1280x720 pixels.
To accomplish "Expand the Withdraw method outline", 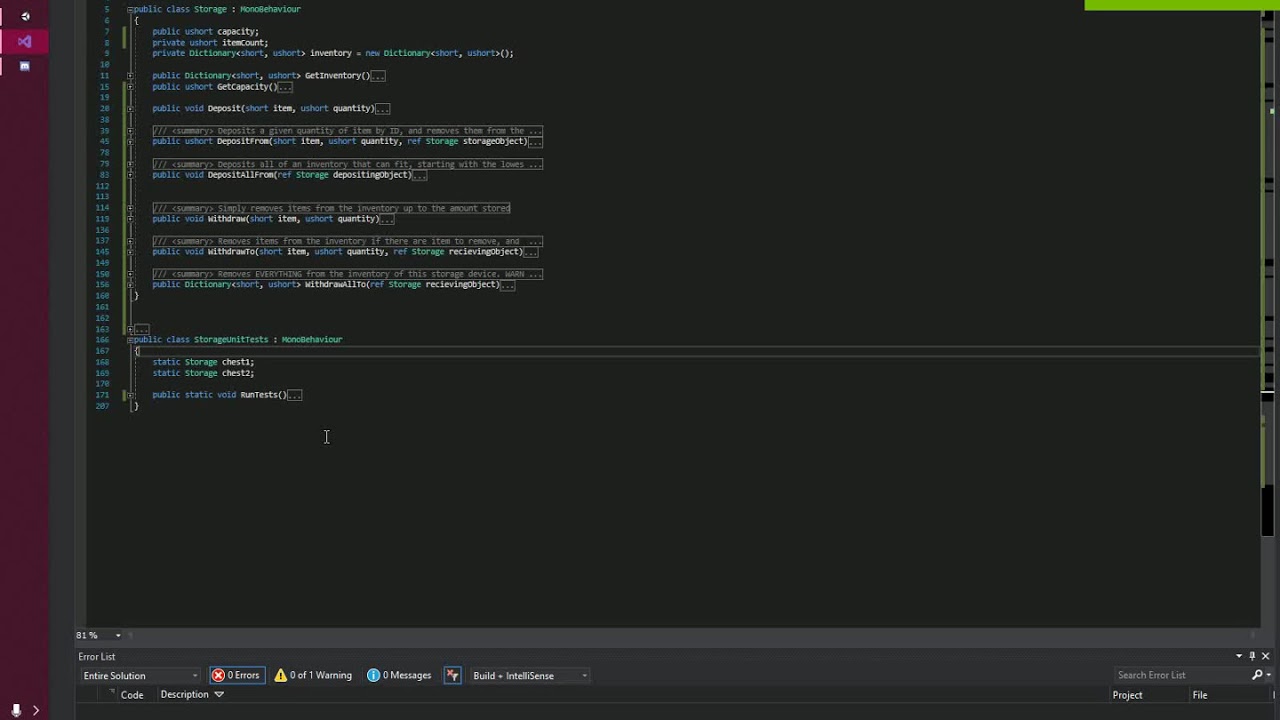I will click(x=130, y=219).
